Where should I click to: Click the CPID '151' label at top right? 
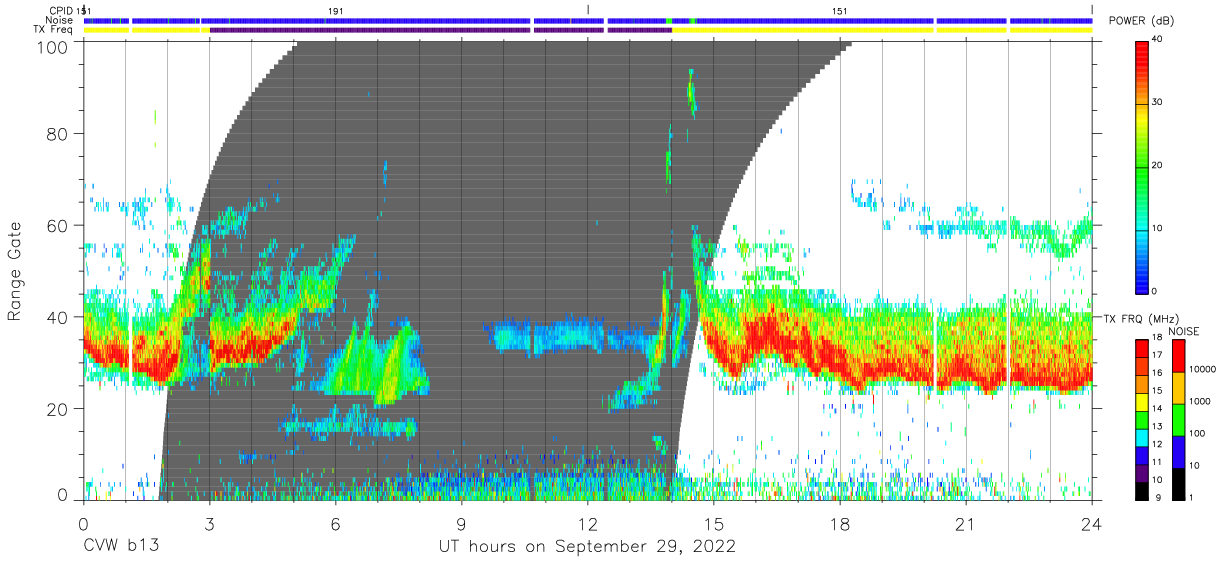click(840, 10)
